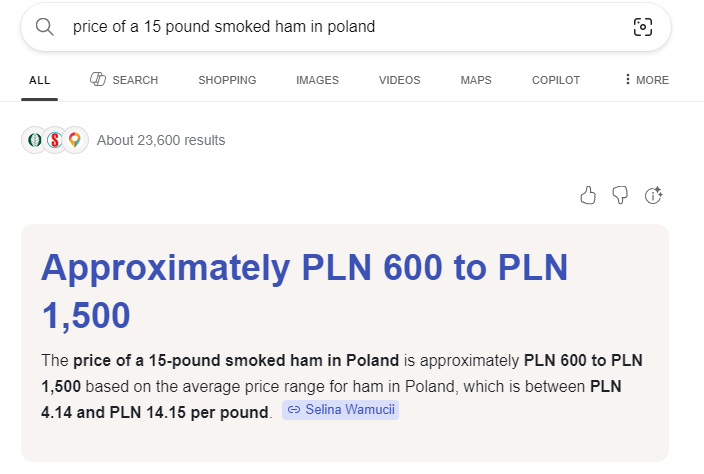
Task: Open the AI info sparkle icon
Action: [654, 195]
